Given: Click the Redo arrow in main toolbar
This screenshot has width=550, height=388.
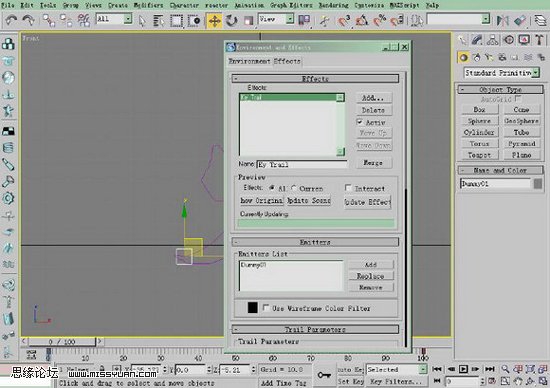Looking at the screenshot, I should 29,20.
